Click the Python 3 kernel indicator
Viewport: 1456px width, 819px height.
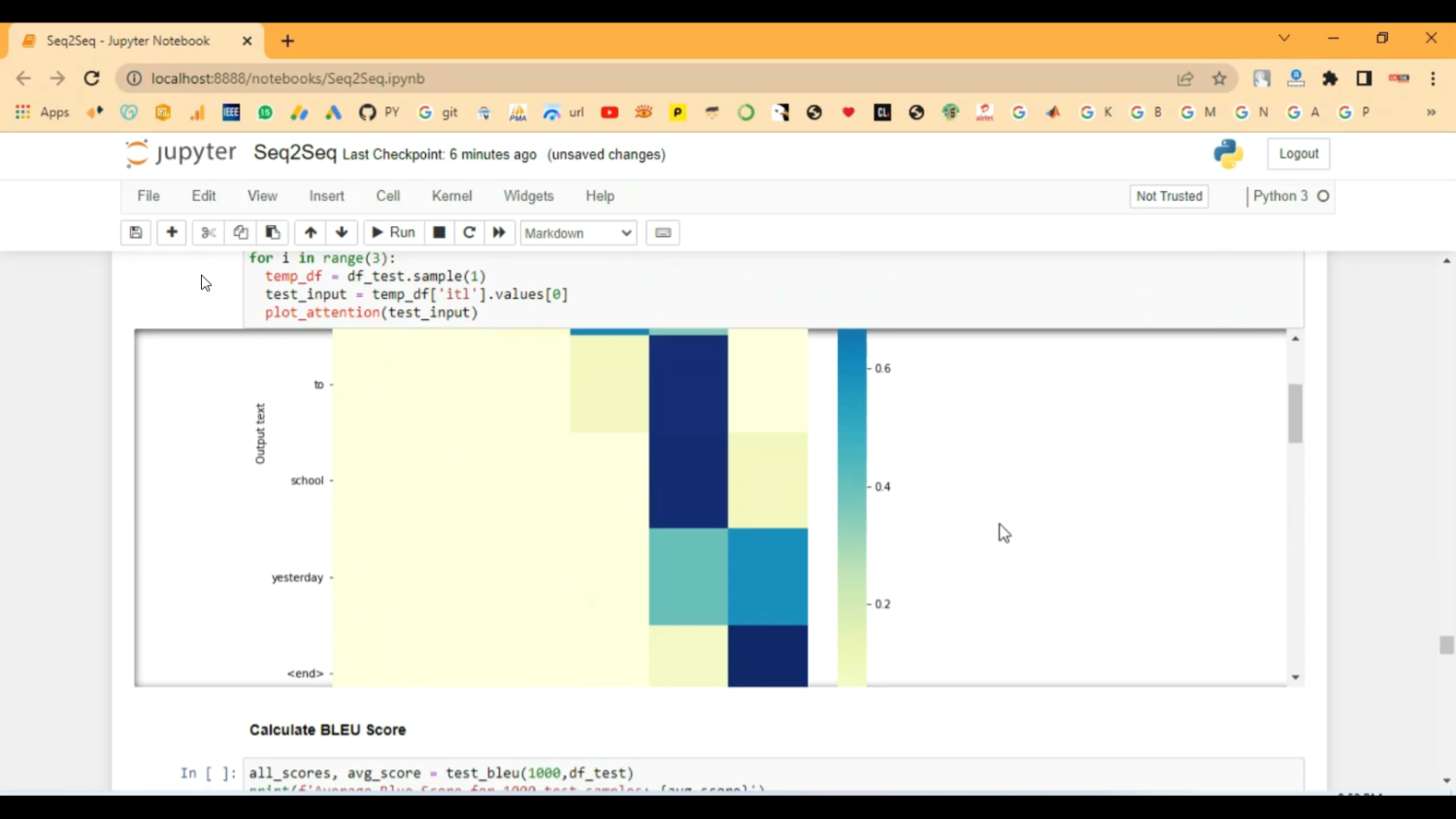pos(1280,195)
